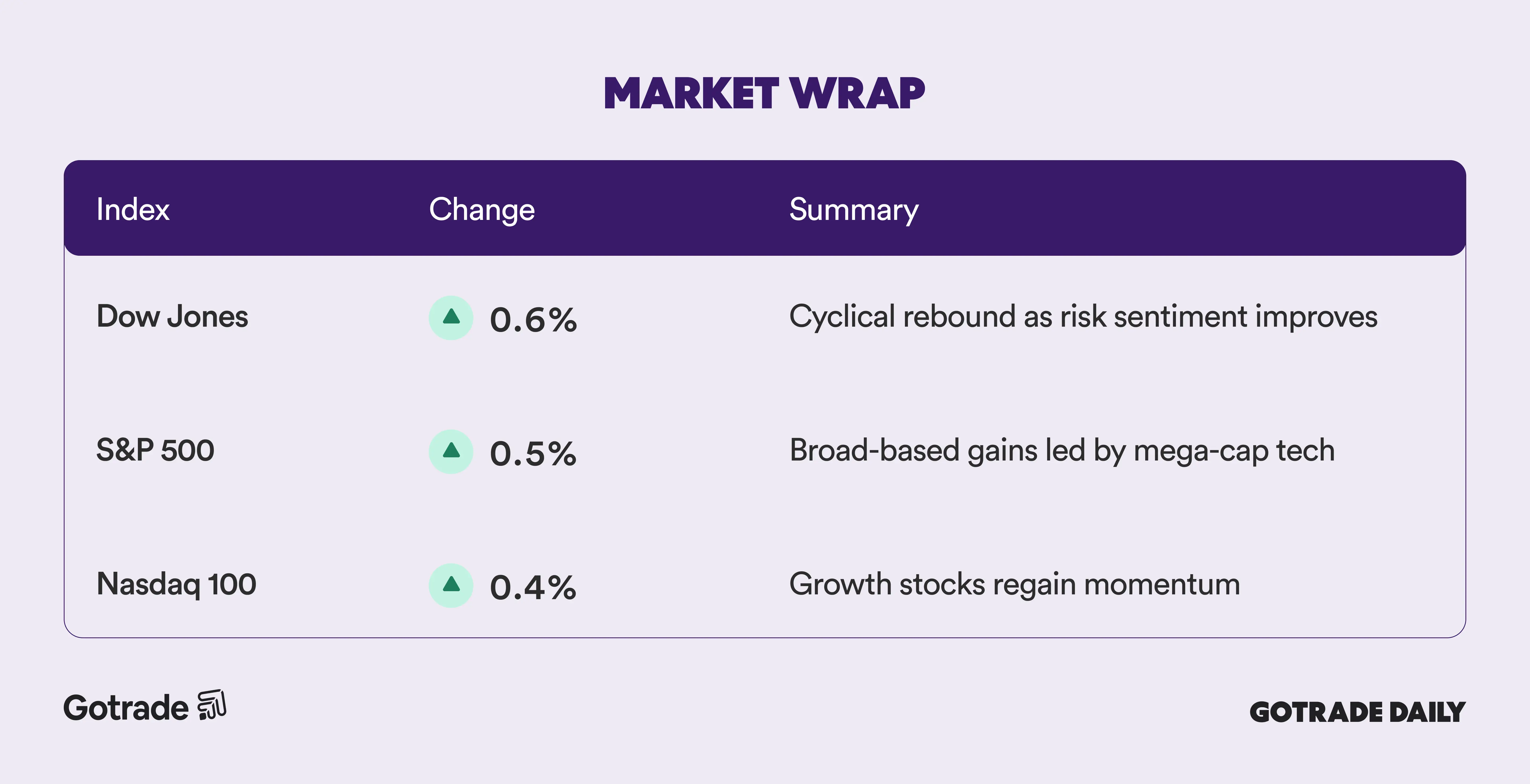Click the Summary column header

coord(853,210)
